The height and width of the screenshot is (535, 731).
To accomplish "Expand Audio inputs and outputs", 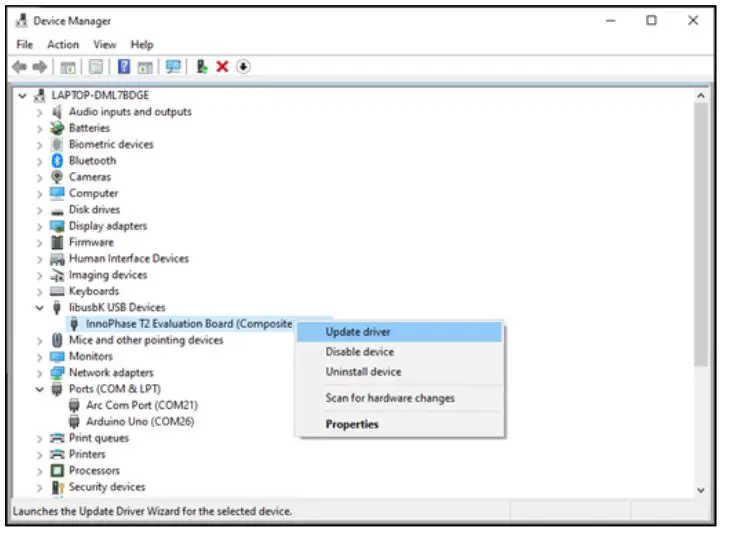I will coord(40,112).
